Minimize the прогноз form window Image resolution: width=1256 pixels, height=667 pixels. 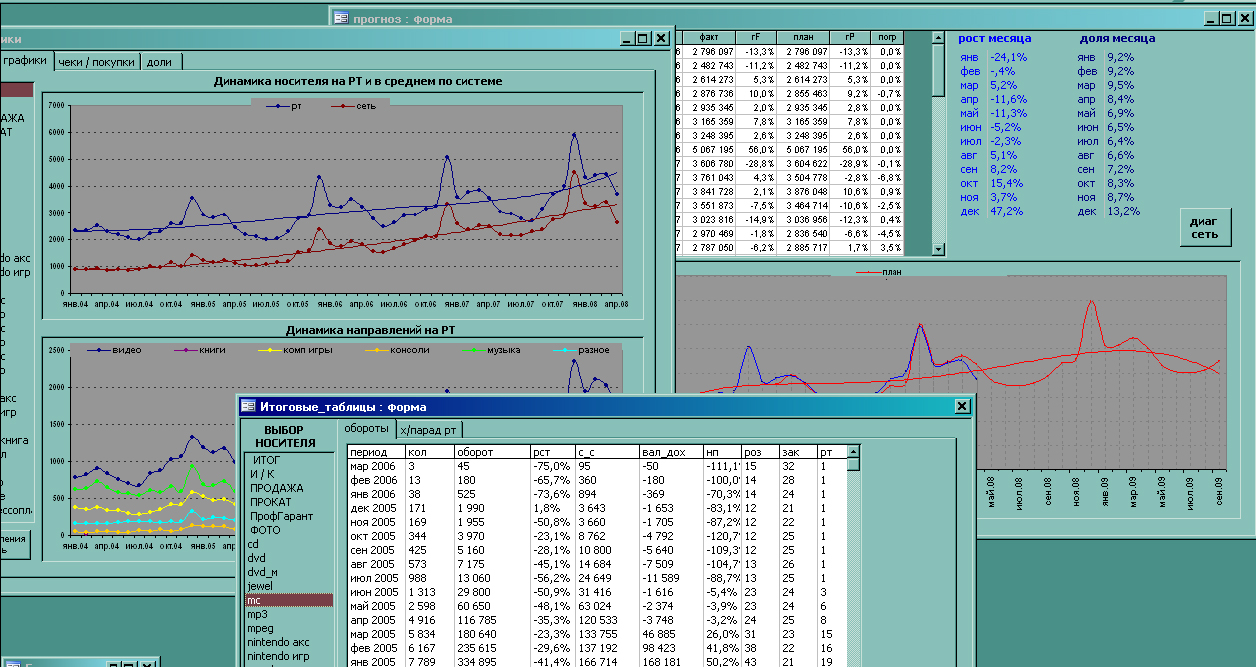click(x=1210, y=18)
